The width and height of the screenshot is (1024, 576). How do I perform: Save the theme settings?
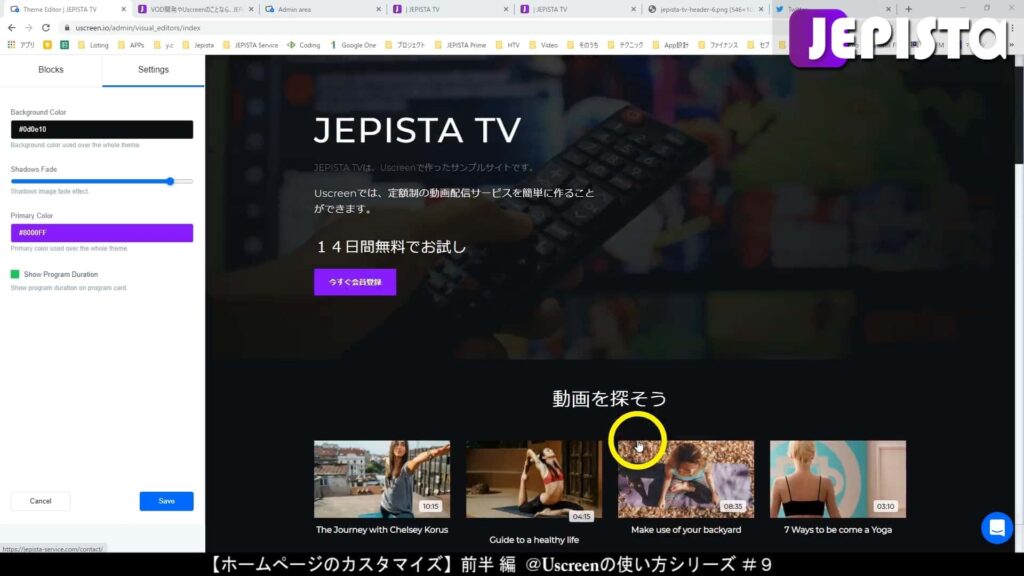(x=167, y=501)
